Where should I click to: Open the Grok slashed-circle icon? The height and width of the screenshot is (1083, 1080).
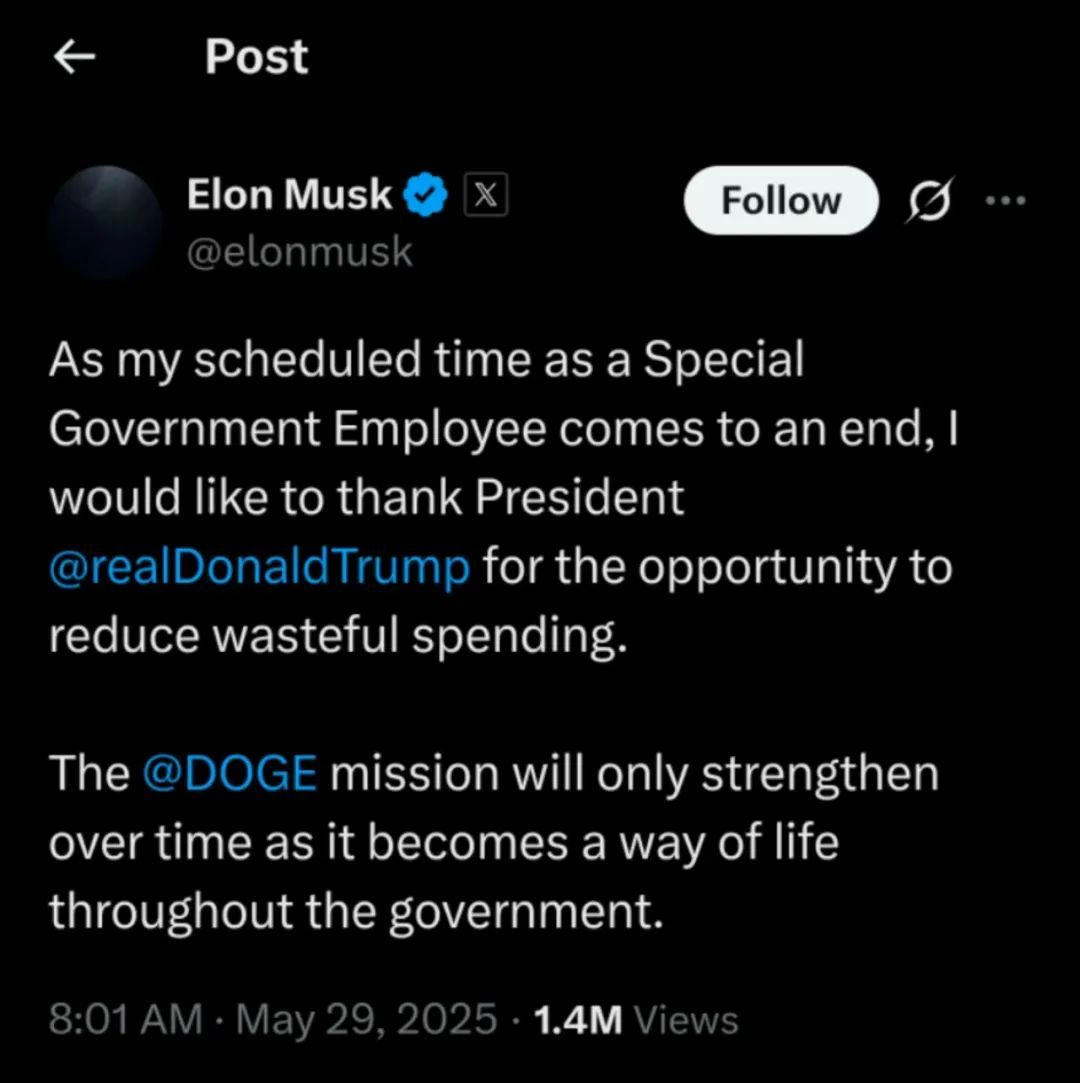pos(930,200)
